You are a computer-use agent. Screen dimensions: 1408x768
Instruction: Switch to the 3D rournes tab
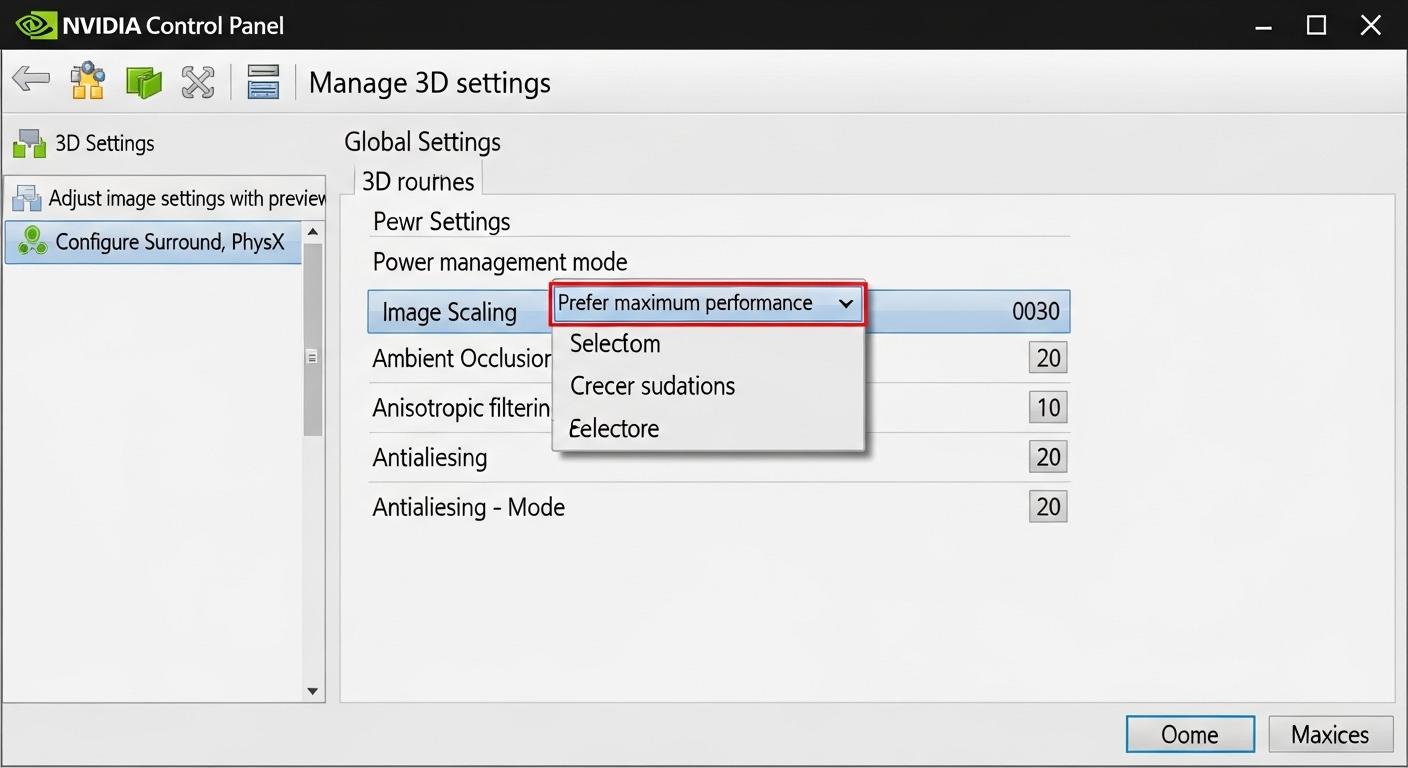coord(418,182)
